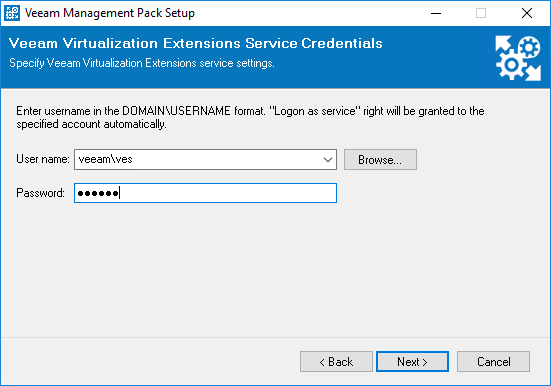Image resolution: width=551 pixels, height=386 pixels.
Task: Minimize the Veeam Management Pack Setup window
Action: point(436,13)
